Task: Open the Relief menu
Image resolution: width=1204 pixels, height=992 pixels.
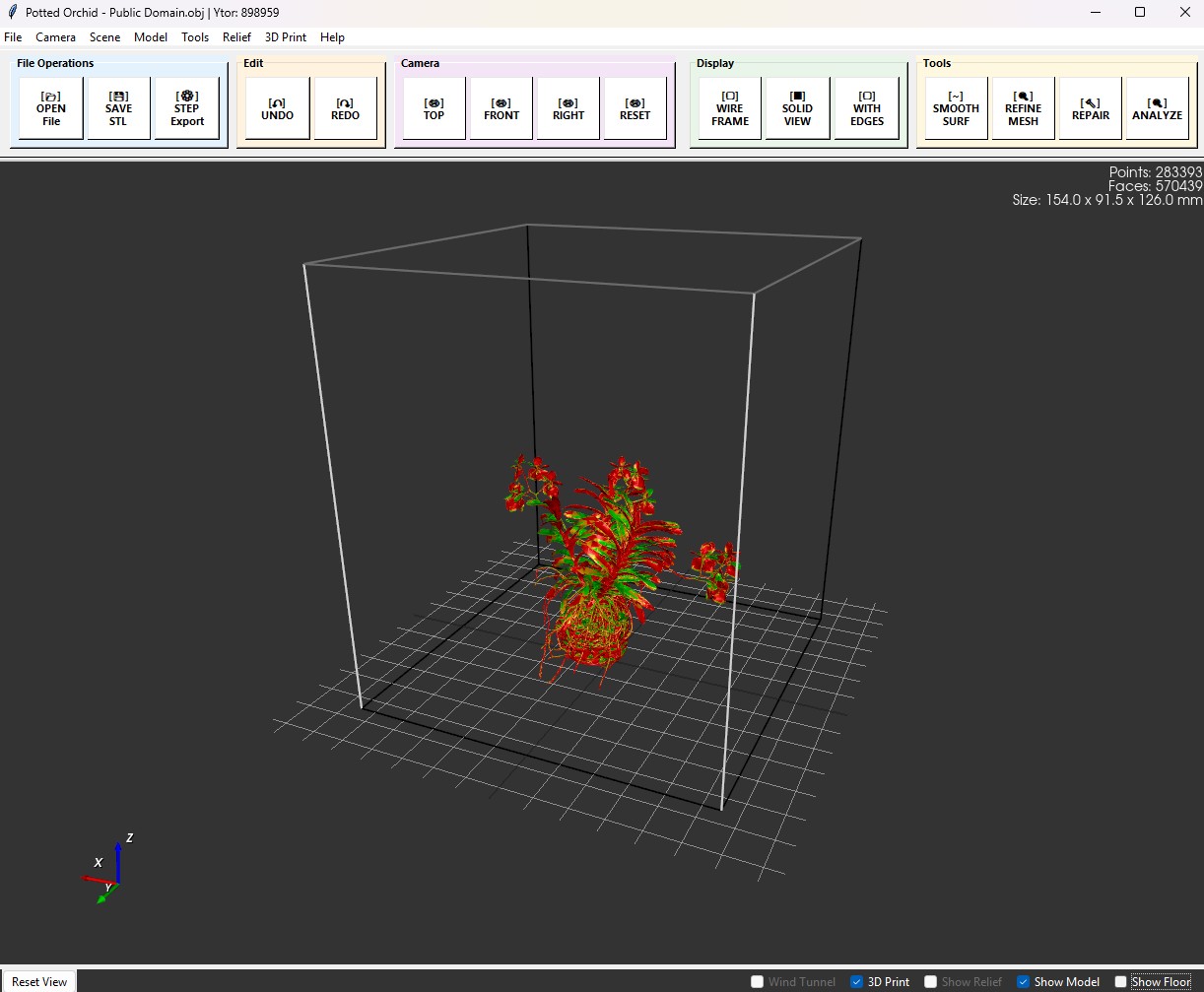Action: 236,37
